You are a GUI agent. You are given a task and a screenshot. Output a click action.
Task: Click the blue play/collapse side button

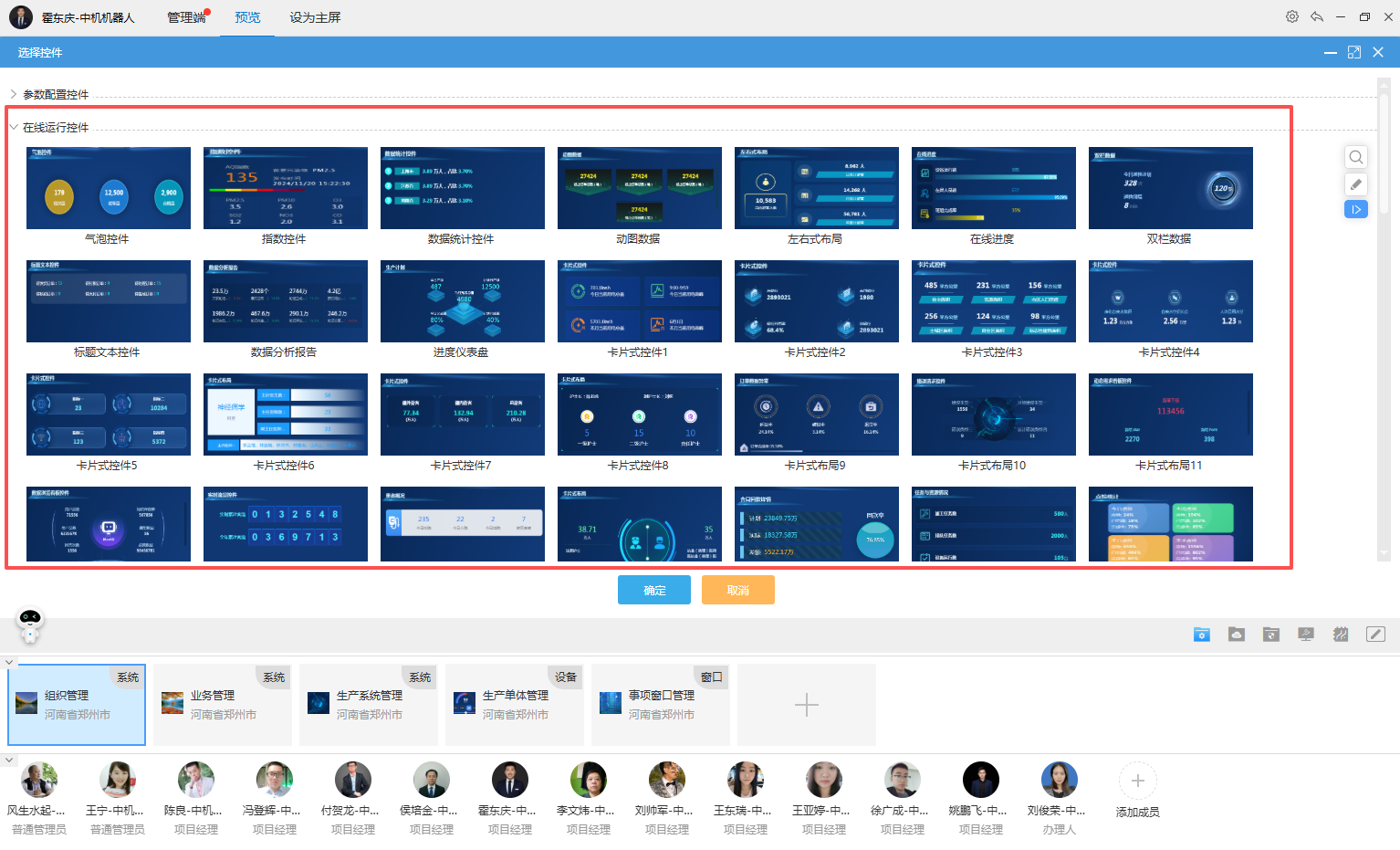coord(1356,210)
